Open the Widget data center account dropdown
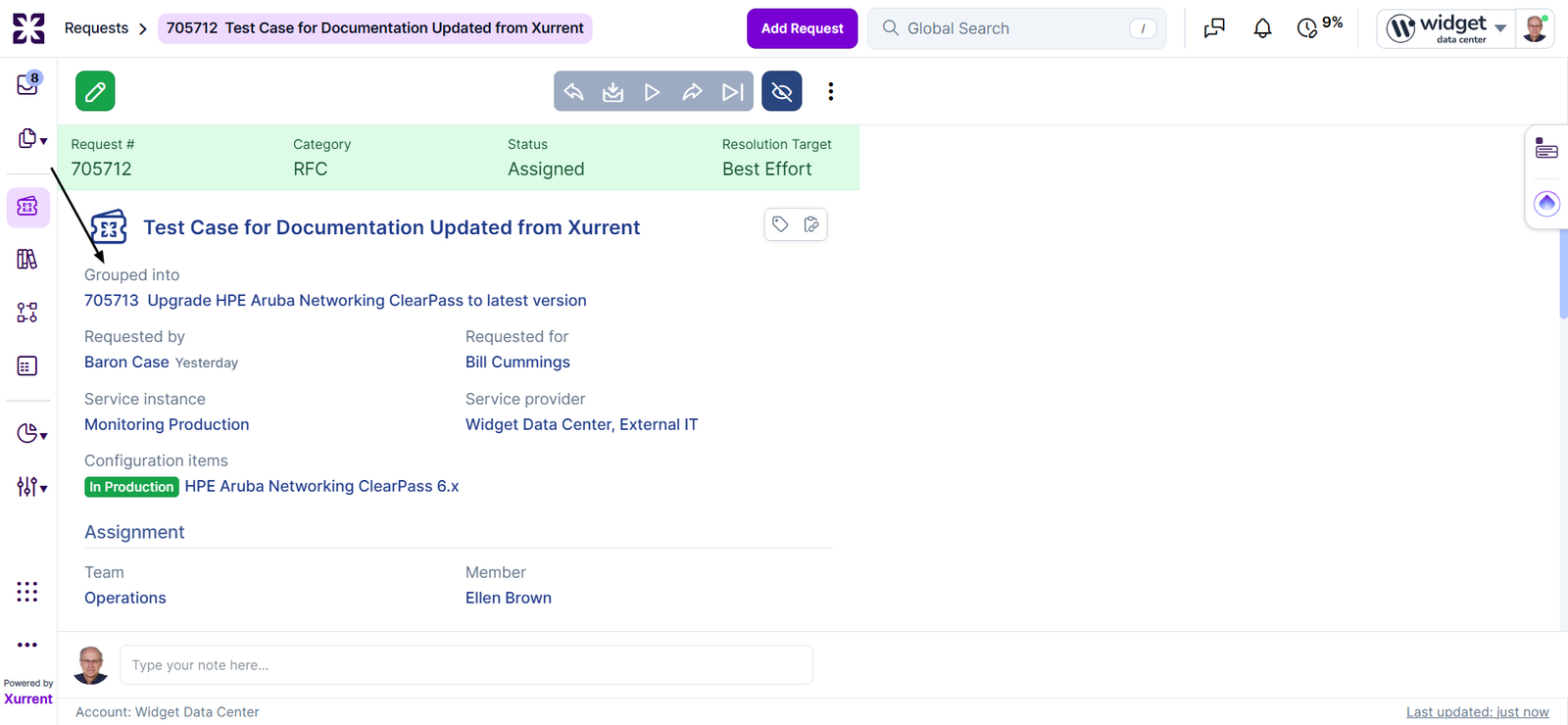Viewport: 1568px width, 725px height. [1446, 28]
